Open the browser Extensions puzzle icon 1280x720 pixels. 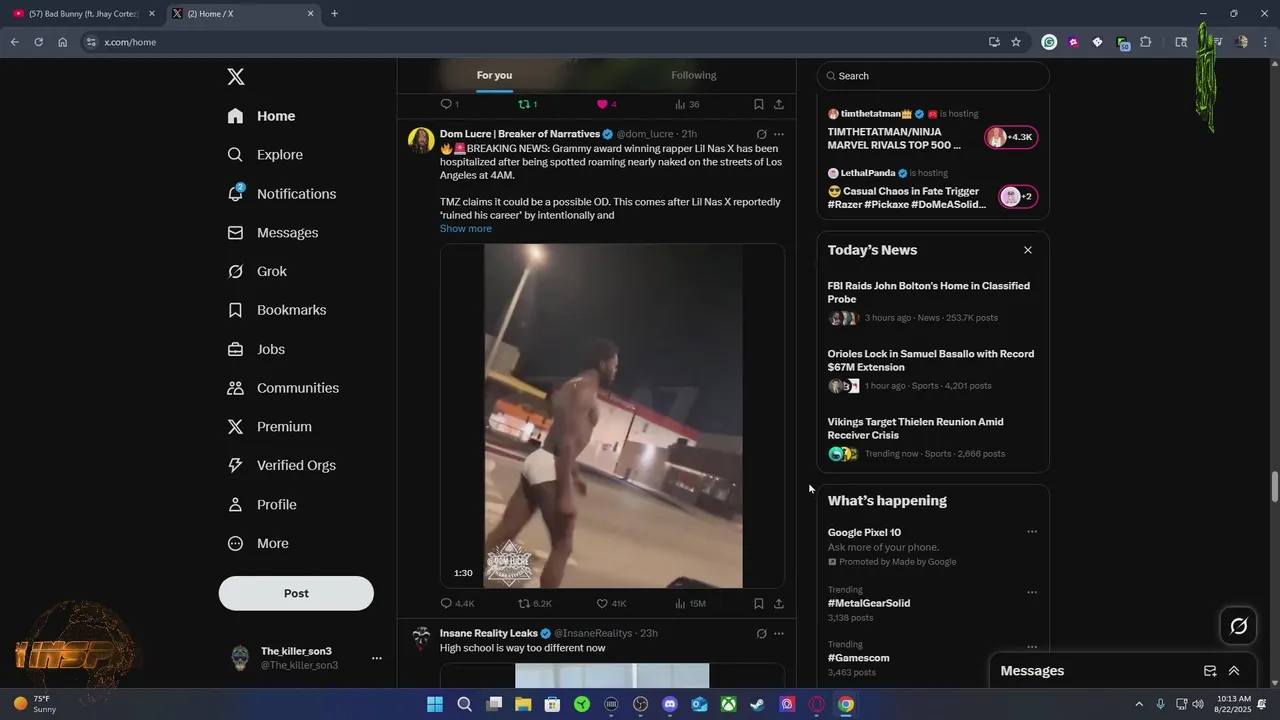coord(1146,42)
